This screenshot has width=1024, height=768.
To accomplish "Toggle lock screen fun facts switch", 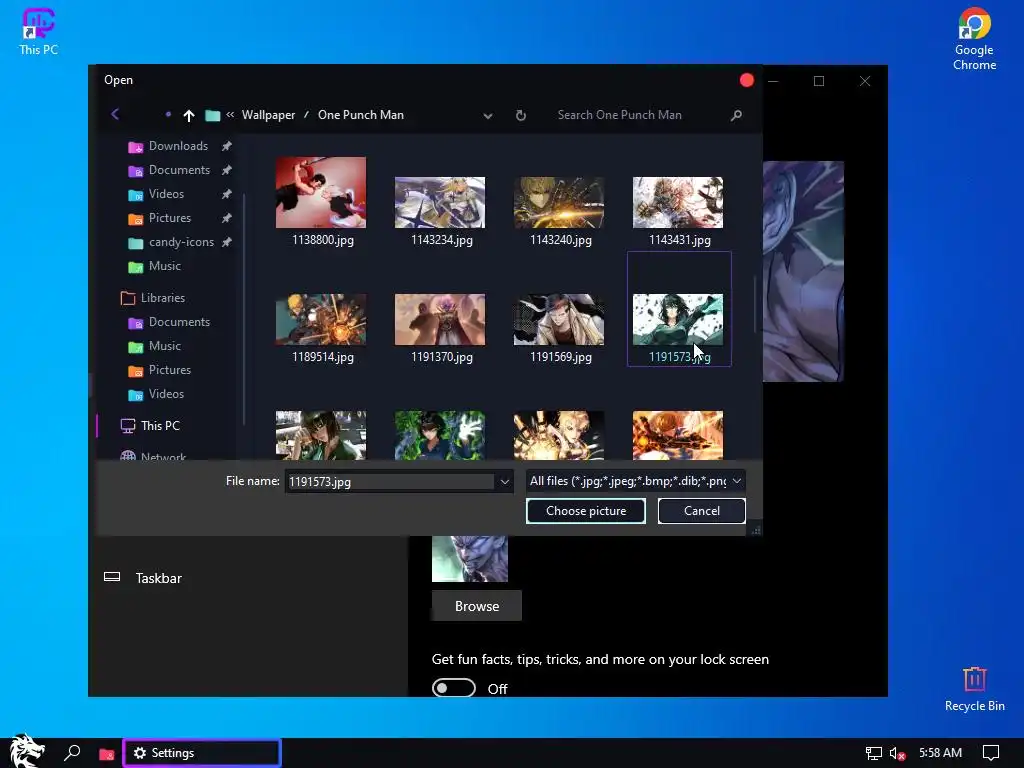I will click(x=453, y=688).
